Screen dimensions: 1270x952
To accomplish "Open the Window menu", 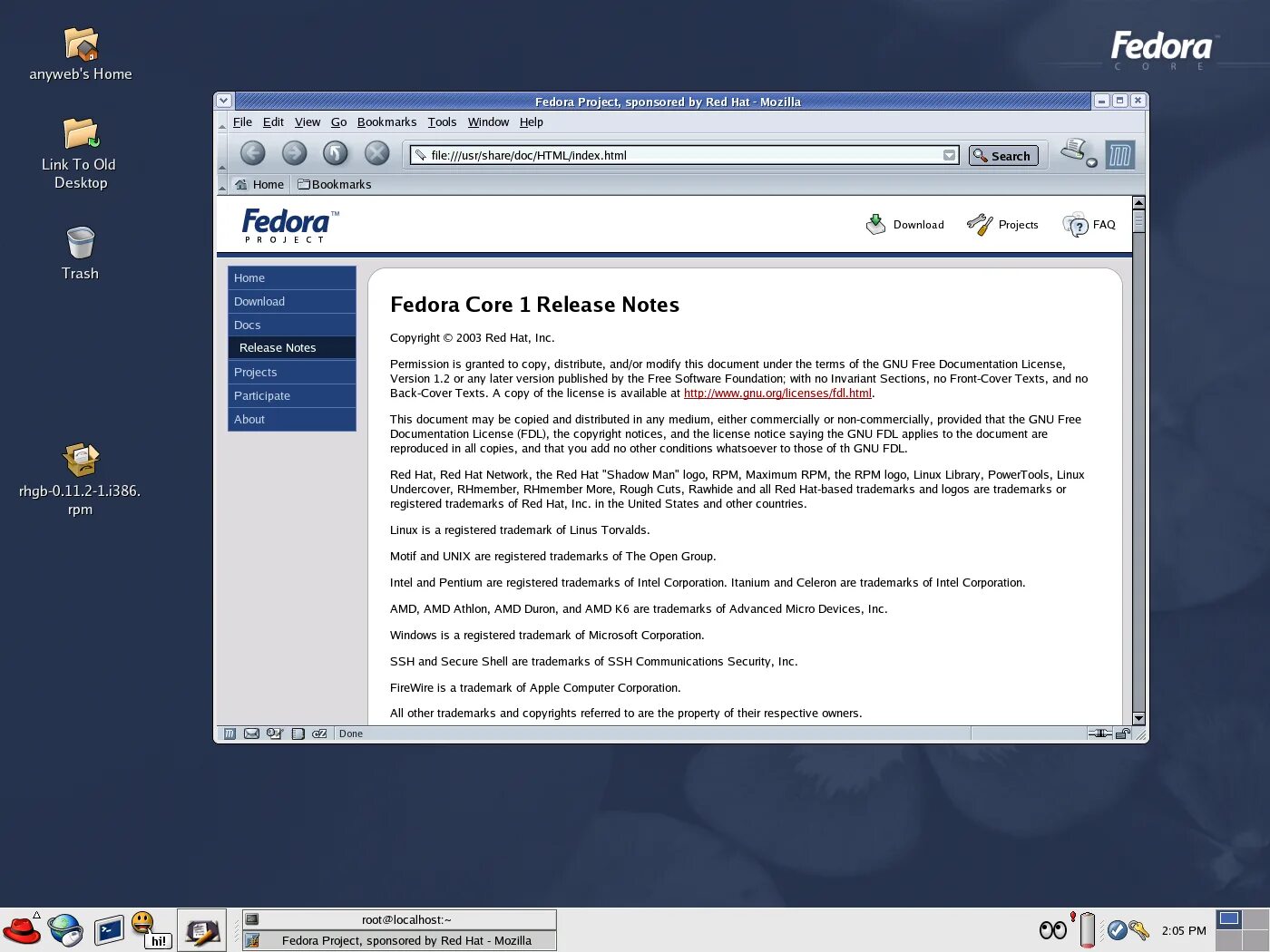I will [488, 122].
